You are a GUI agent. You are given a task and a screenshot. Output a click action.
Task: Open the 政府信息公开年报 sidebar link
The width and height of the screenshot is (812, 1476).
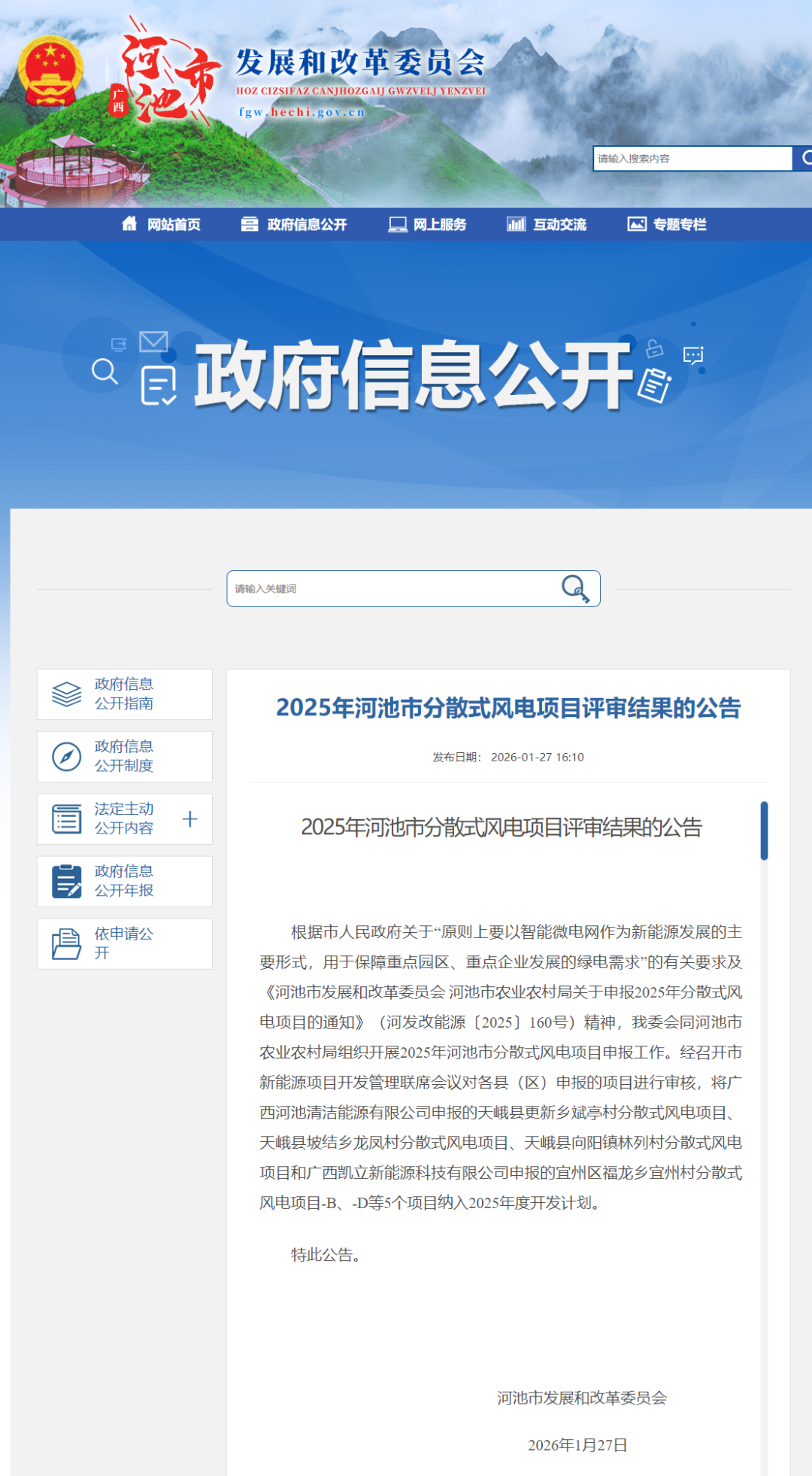[x=124, y=881]
